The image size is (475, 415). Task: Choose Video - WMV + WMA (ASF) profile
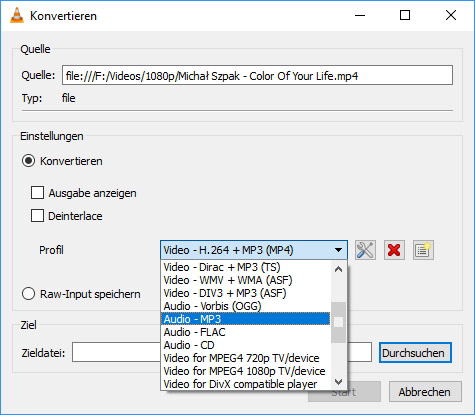pyautogui.click(x=245, y=280)
